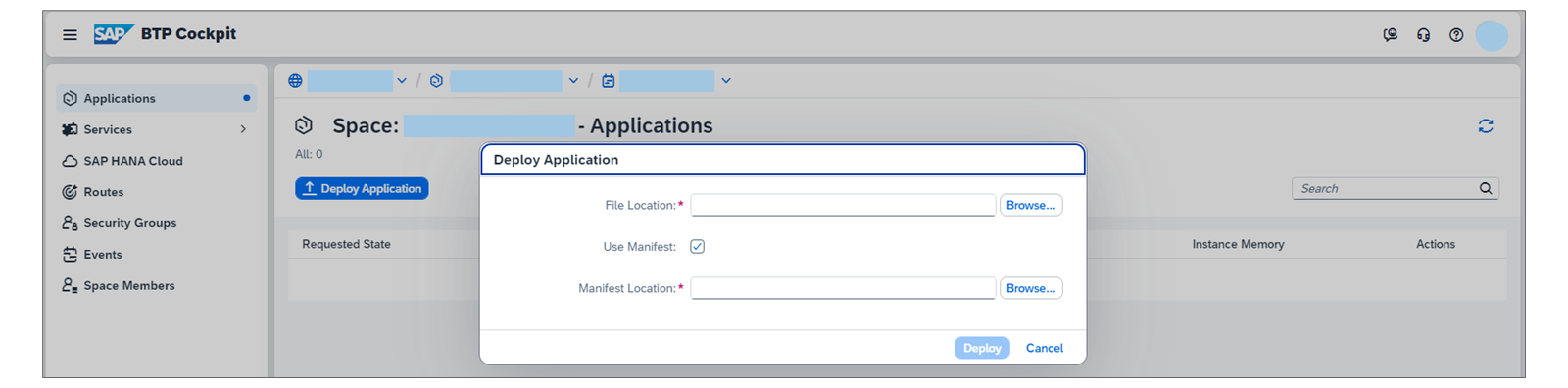Open the support headset icon
The image size is (1568, 388).
[x=1423, y=35]
